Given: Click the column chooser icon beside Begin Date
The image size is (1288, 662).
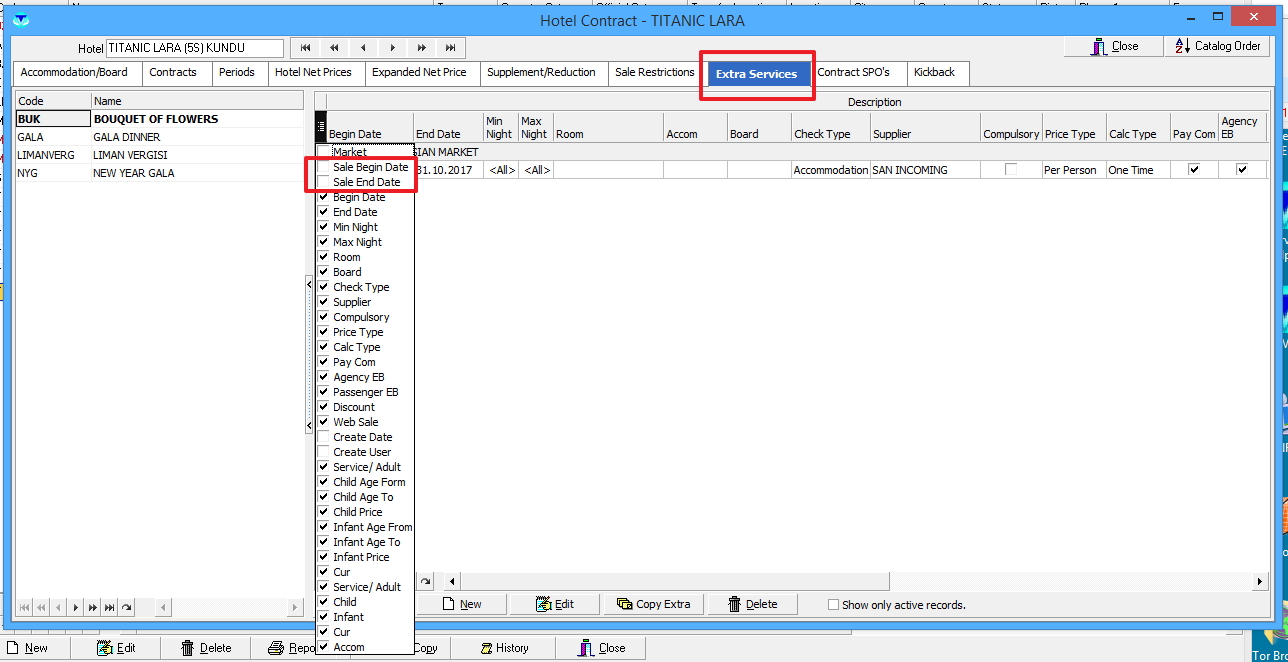Looking at the screenshot, I should pyautogui.click(x=321, y=126).
